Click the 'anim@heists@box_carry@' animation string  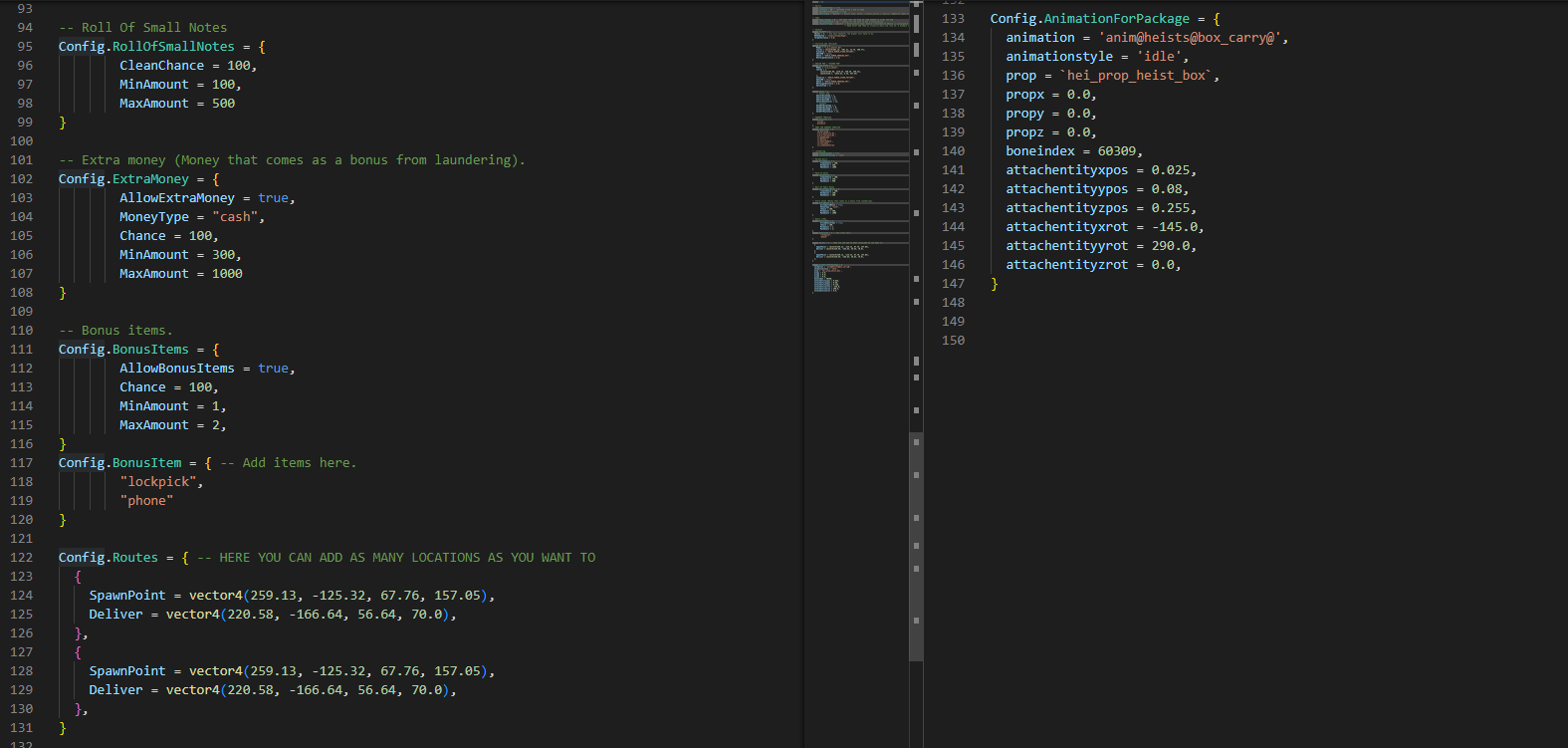coord(1191,38)
